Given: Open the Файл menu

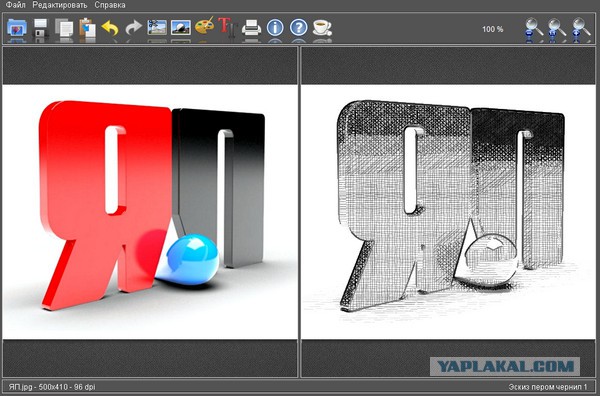Looking at the screenshot, I should pos(16,5).
